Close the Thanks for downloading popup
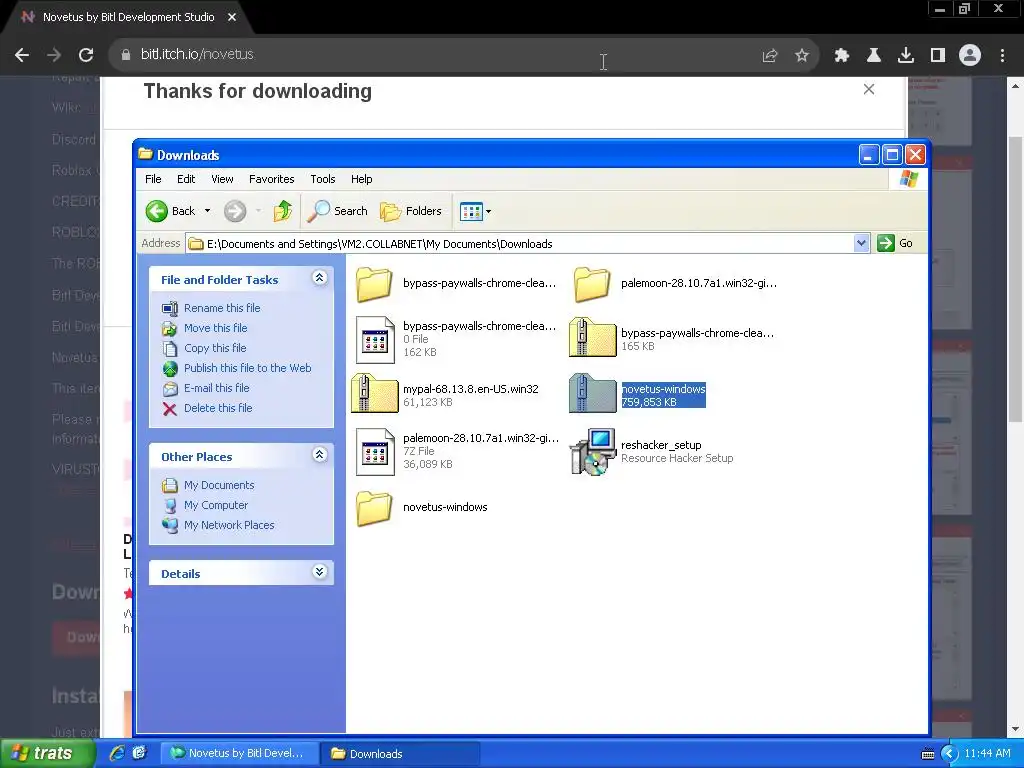The image size is (1024, 768). coord(869,89)
